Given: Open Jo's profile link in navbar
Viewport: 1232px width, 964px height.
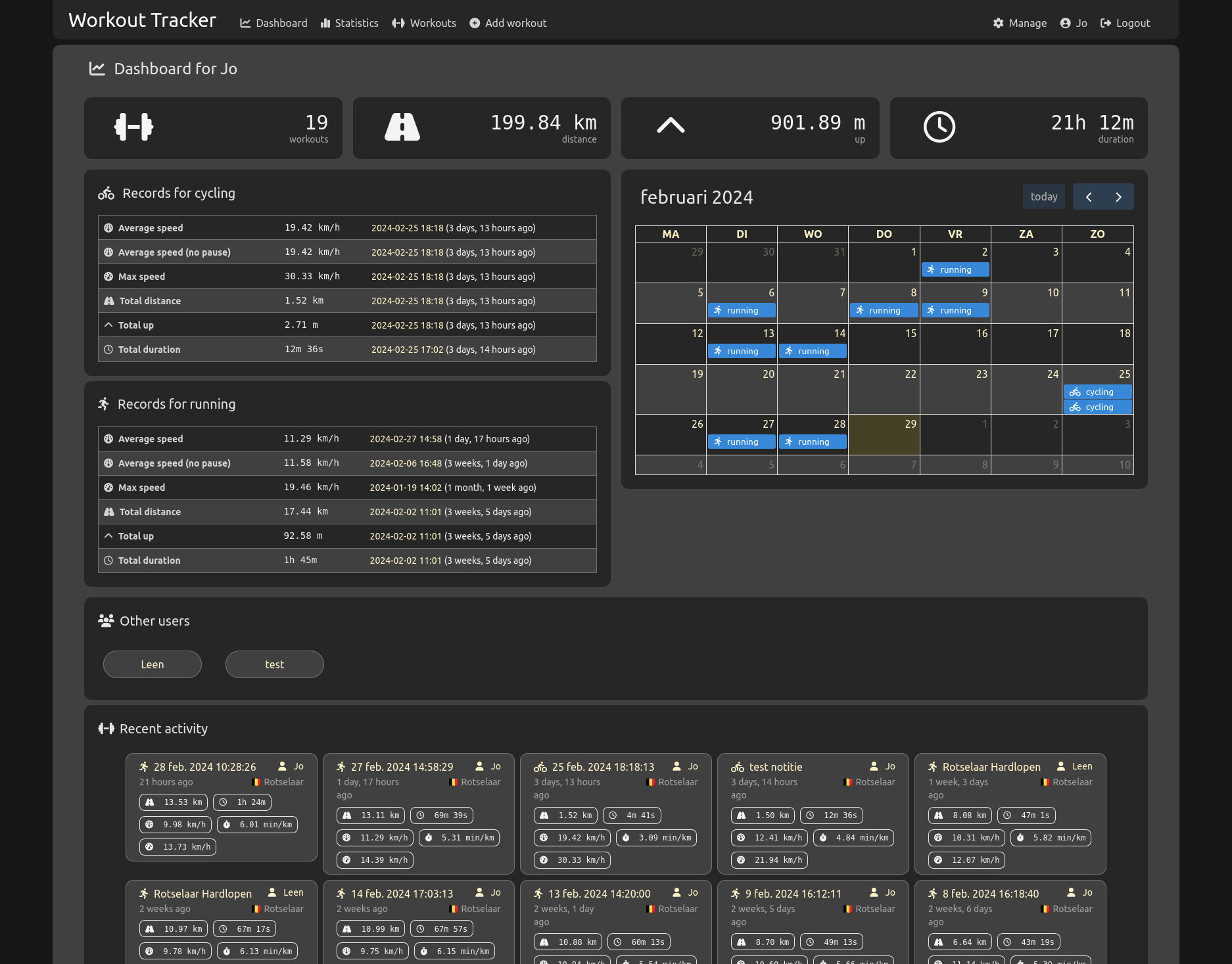Looking at the screenshot, I should tap(1074, 23).
